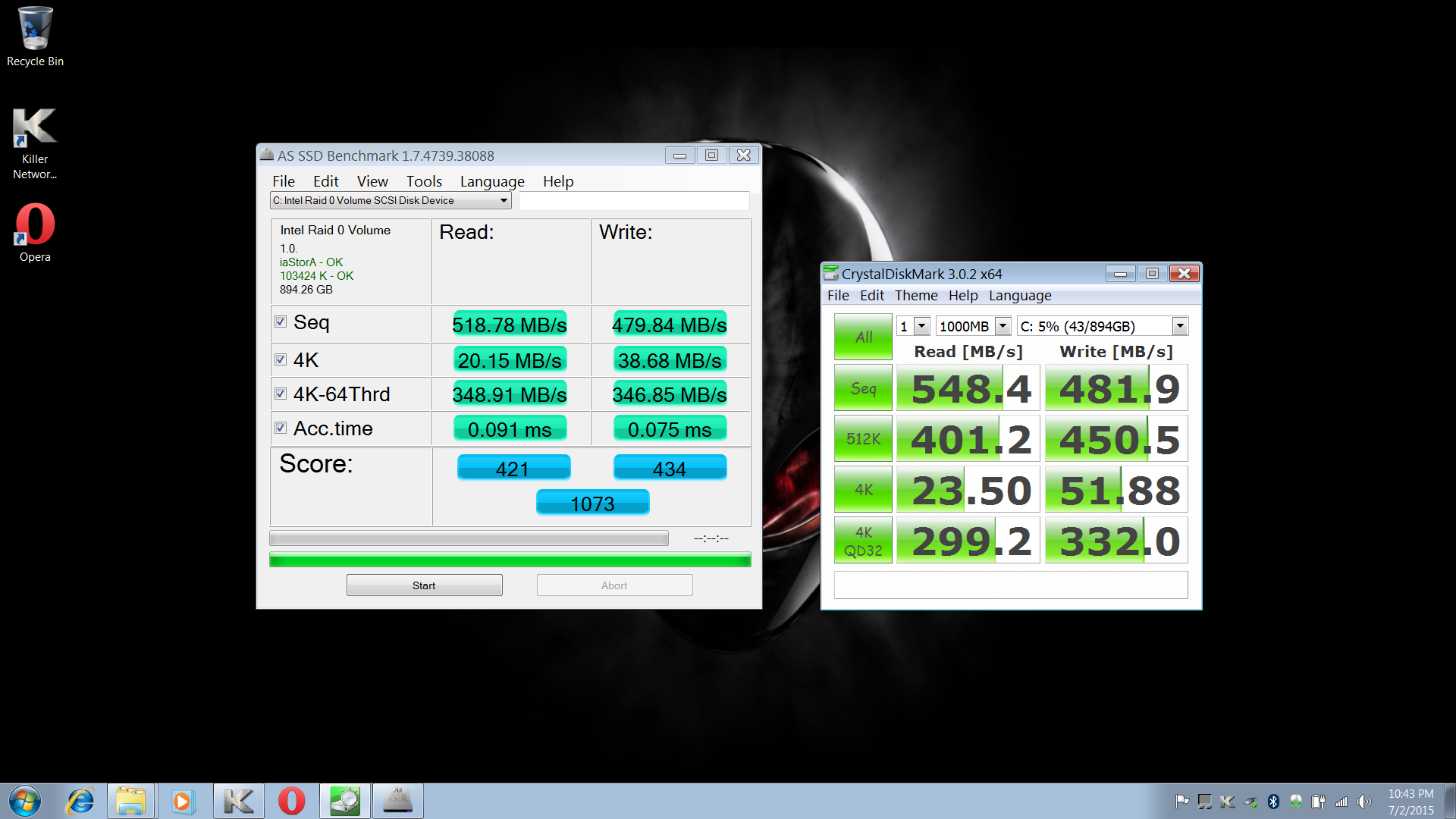
Task: Uncheck the Acc.time test checkbox
Action: pos(281,428)
